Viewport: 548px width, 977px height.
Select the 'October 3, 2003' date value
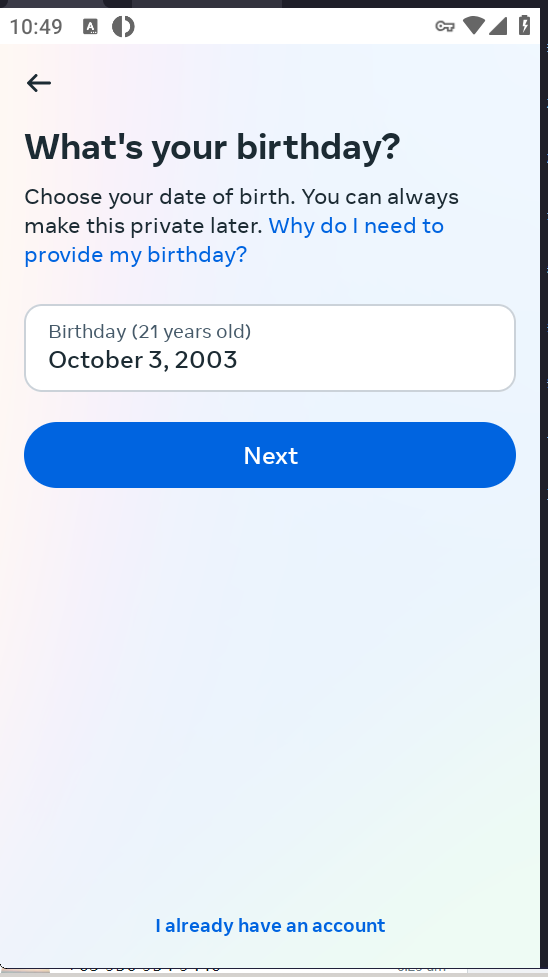point(143,360)
